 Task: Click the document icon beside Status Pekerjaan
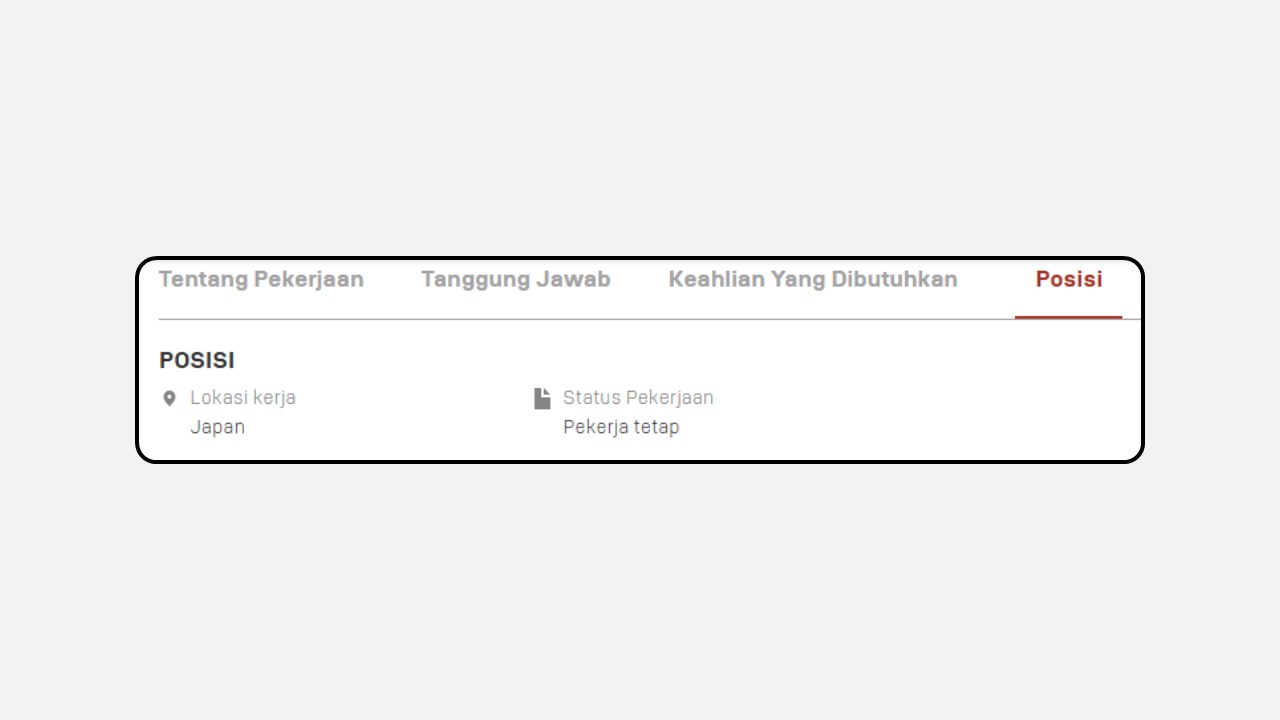[542, 398]
